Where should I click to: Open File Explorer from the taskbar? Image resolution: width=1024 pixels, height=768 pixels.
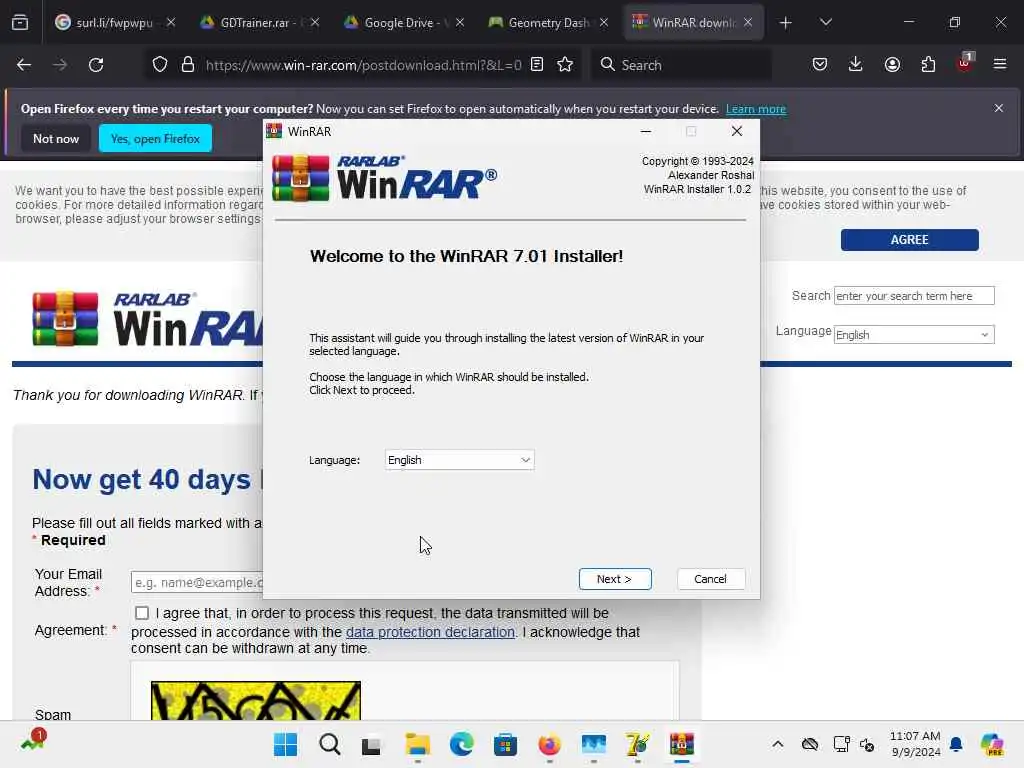417,744
